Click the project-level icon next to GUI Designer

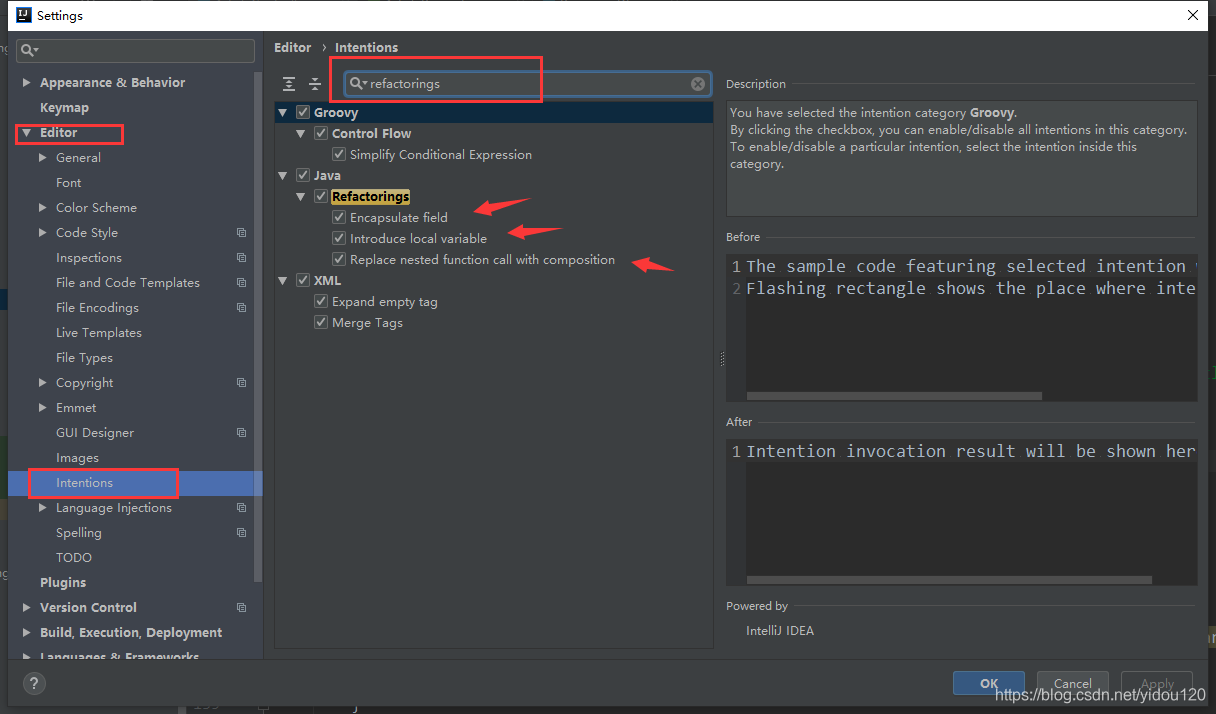pos(241,433)
